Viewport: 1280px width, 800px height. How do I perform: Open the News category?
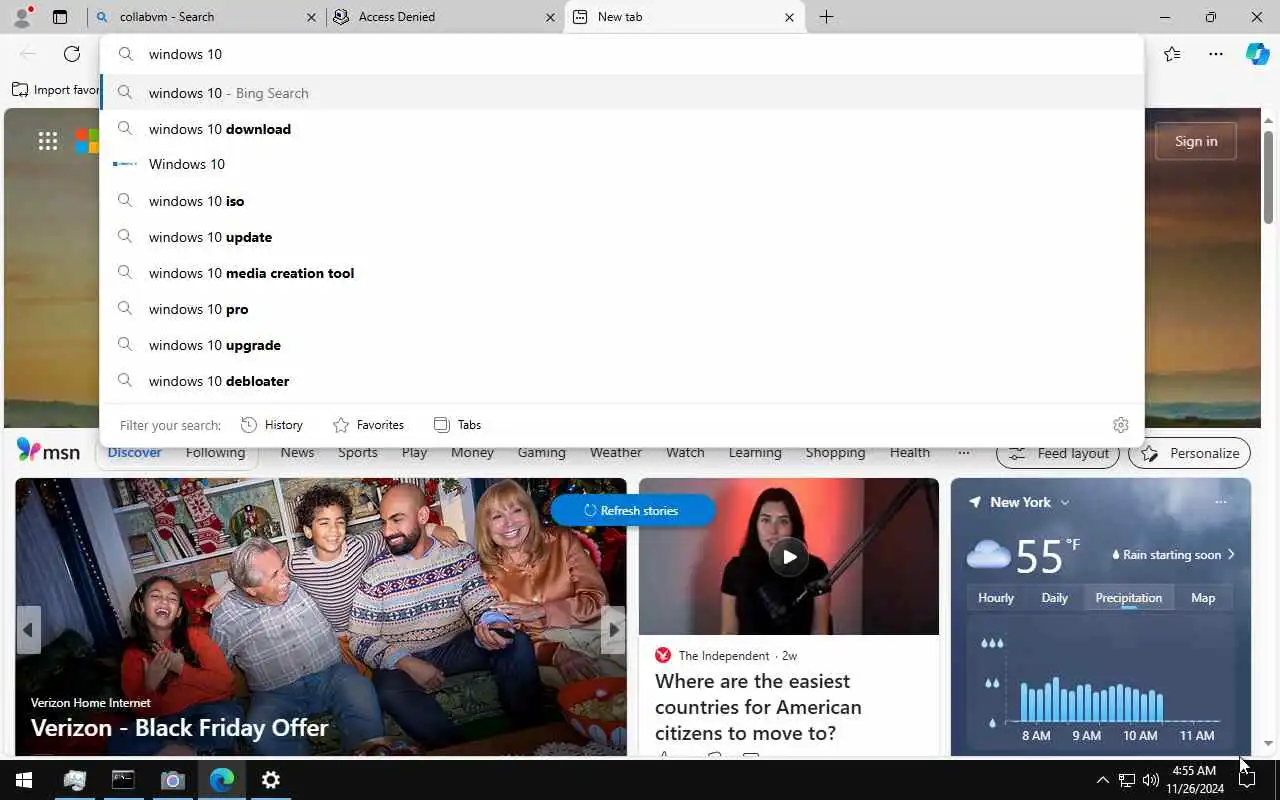click(297, 452)
